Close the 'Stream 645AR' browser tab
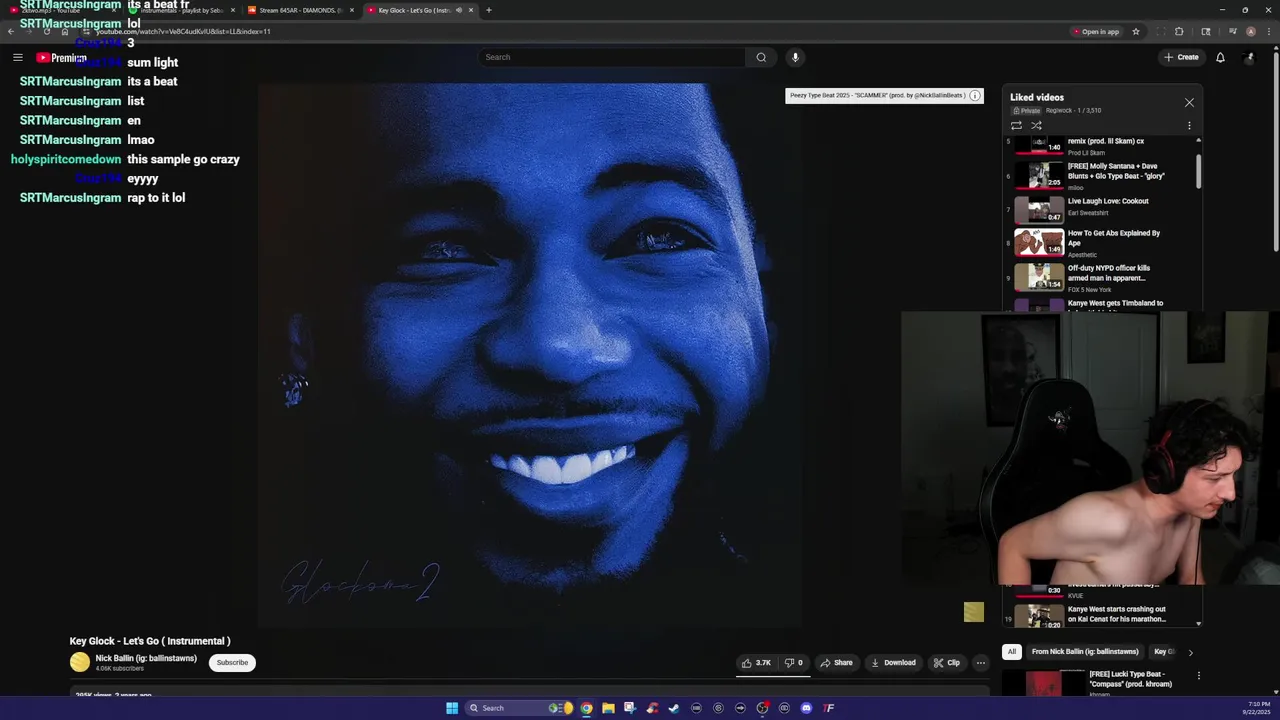Image resolution: width=1280 pixels, height=720 pixels. coord(351,10)
